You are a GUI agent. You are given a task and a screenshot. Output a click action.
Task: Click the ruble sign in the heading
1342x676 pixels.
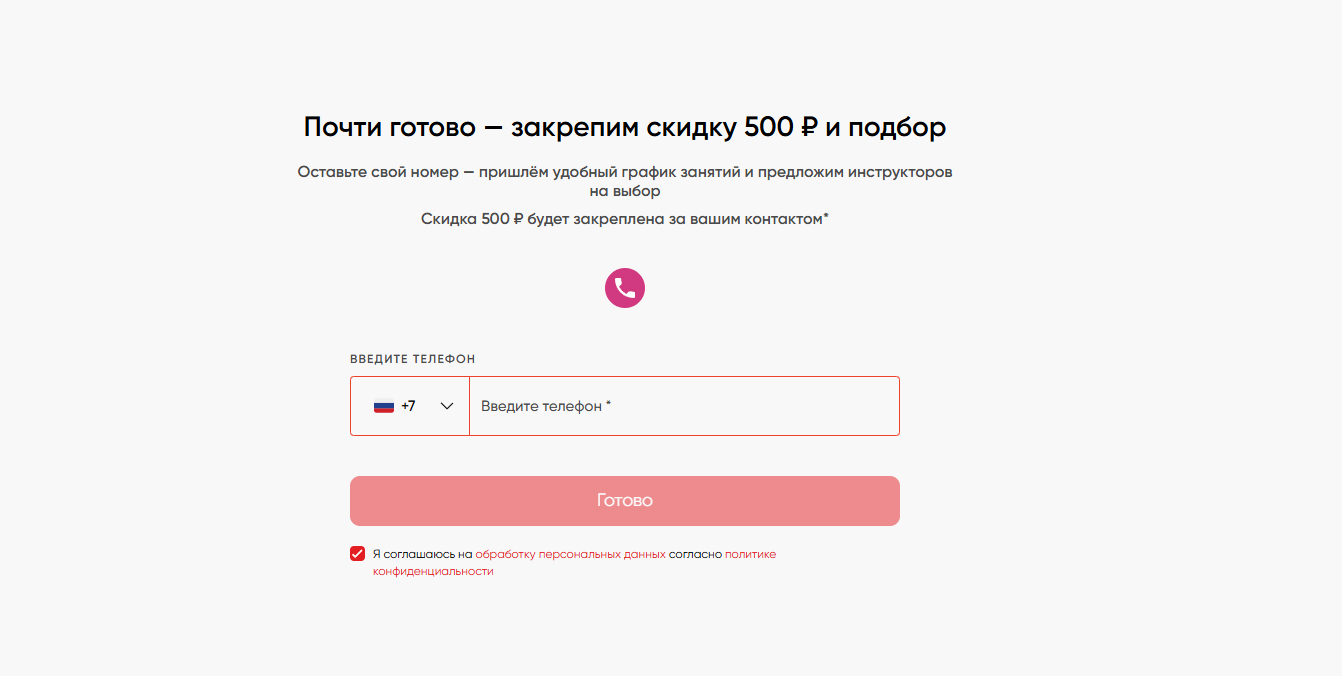[809, 128]
